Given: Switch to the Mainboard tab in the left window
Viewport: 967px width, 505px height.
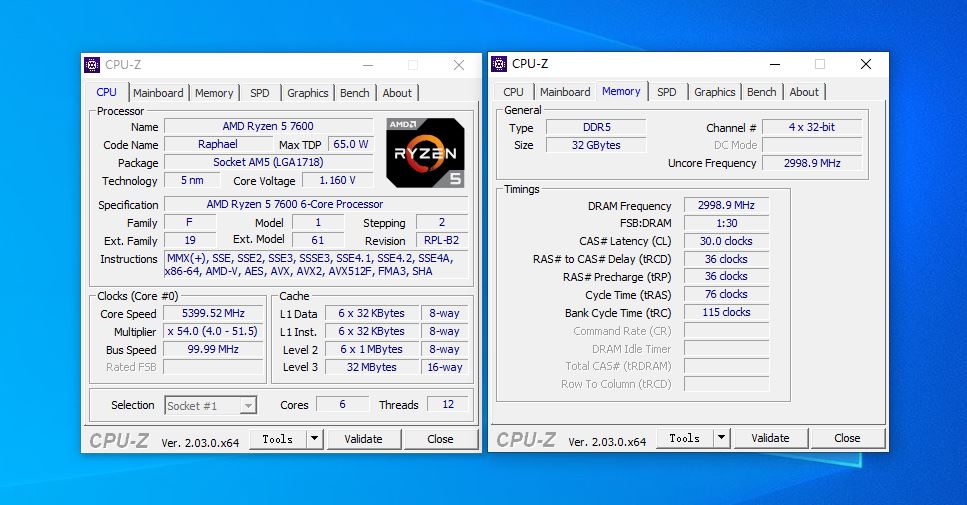Looking at the screenshot, I should pyautogui.click(x=158, y=93).
